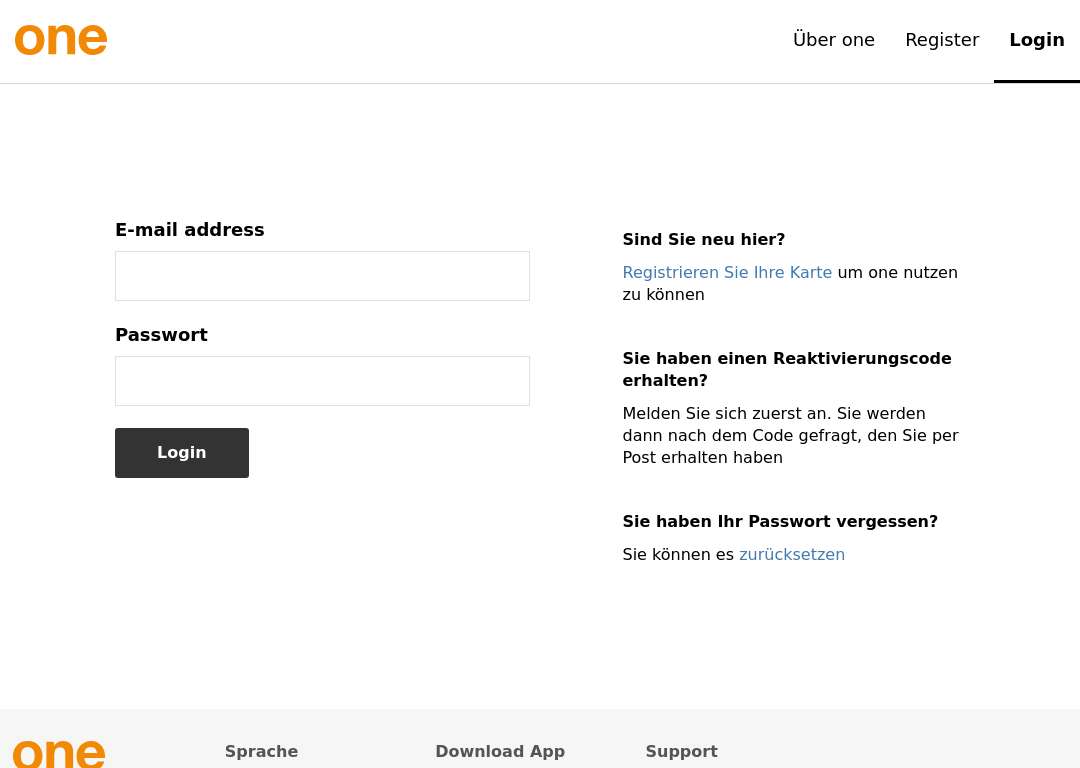Viewport: 1080px width, 768px height.
Task: Click the Support footer heading
Action: (x=681, y=751)
